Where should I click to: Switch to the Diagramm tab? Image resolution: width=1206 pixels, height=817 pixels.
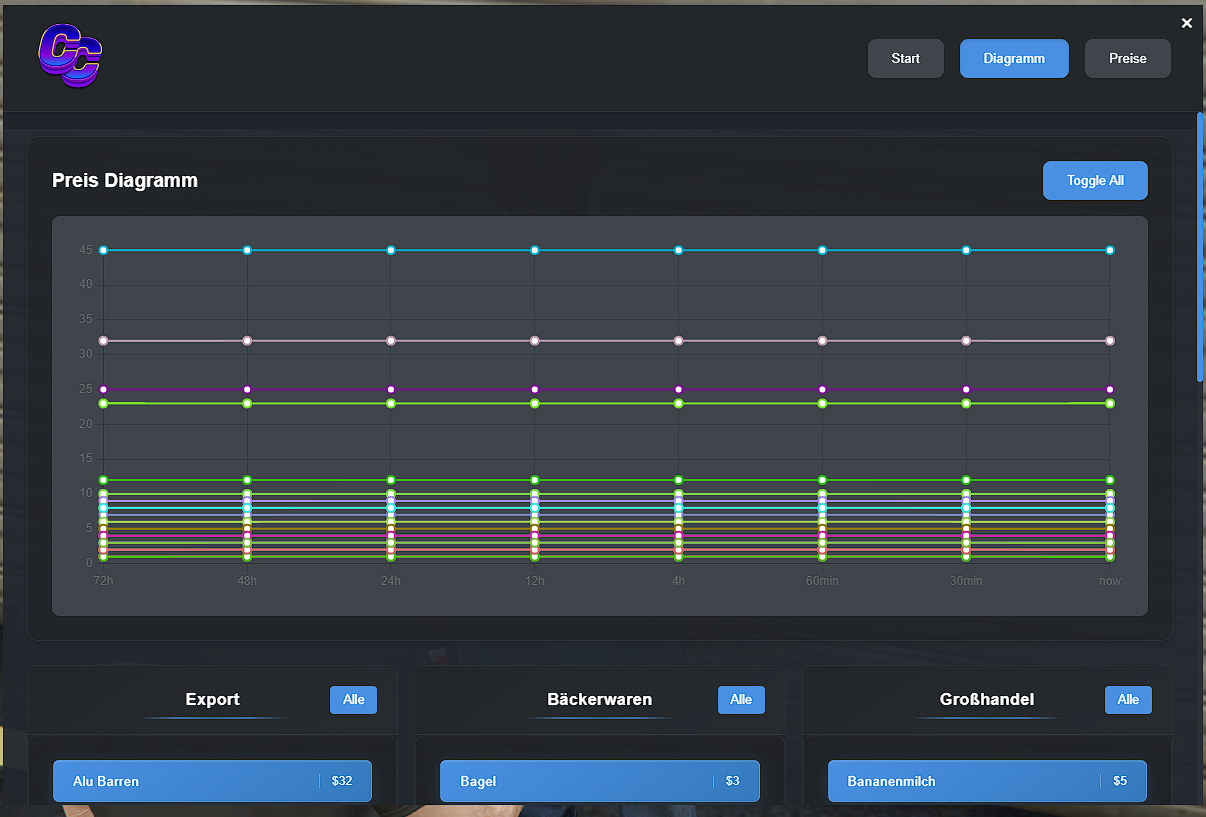(x=1014, y=59)
